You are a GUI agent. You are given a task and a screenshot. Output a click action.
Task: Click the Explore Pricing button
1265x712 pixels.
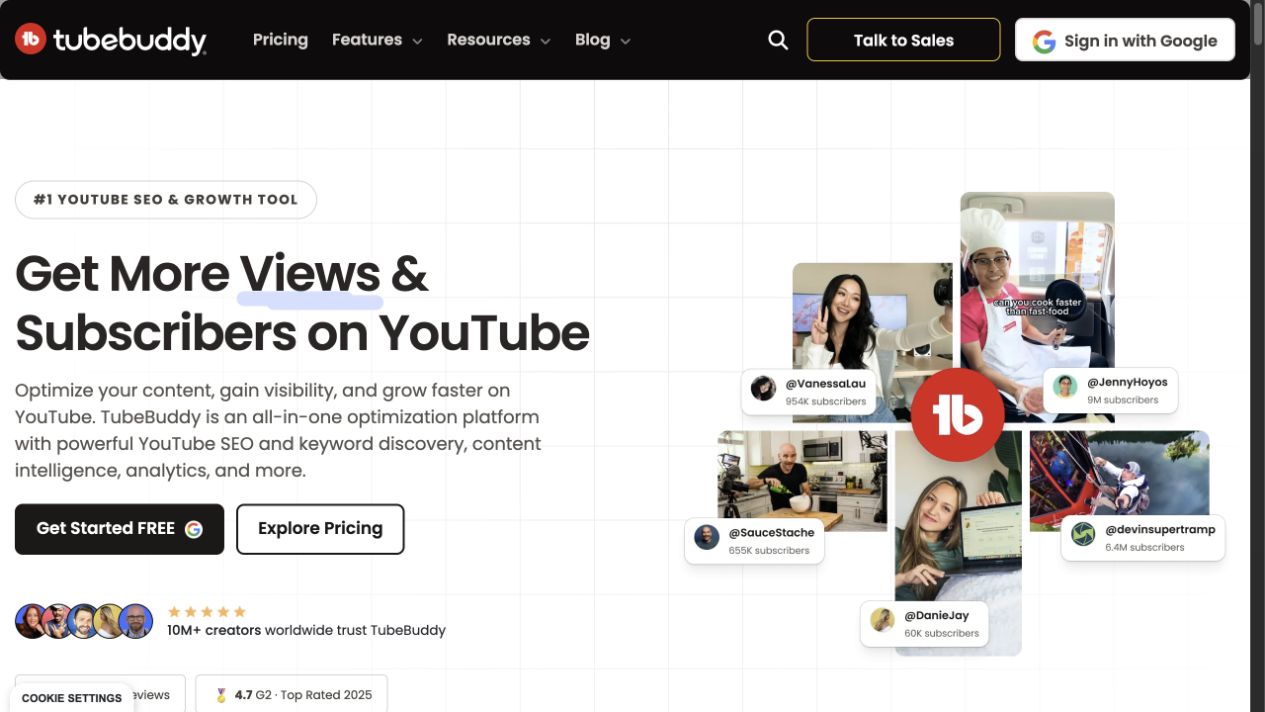coord(320,529)
